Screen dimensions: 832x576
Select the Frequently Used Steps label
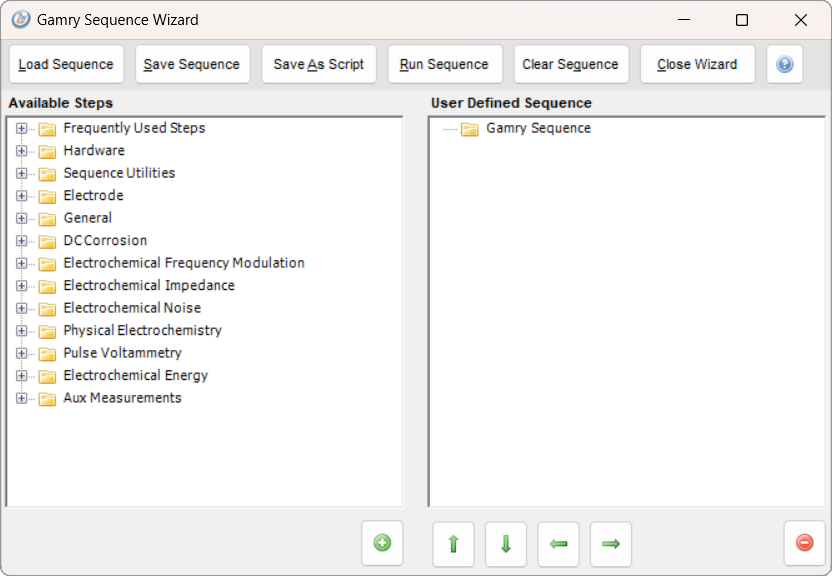(134, 128)
